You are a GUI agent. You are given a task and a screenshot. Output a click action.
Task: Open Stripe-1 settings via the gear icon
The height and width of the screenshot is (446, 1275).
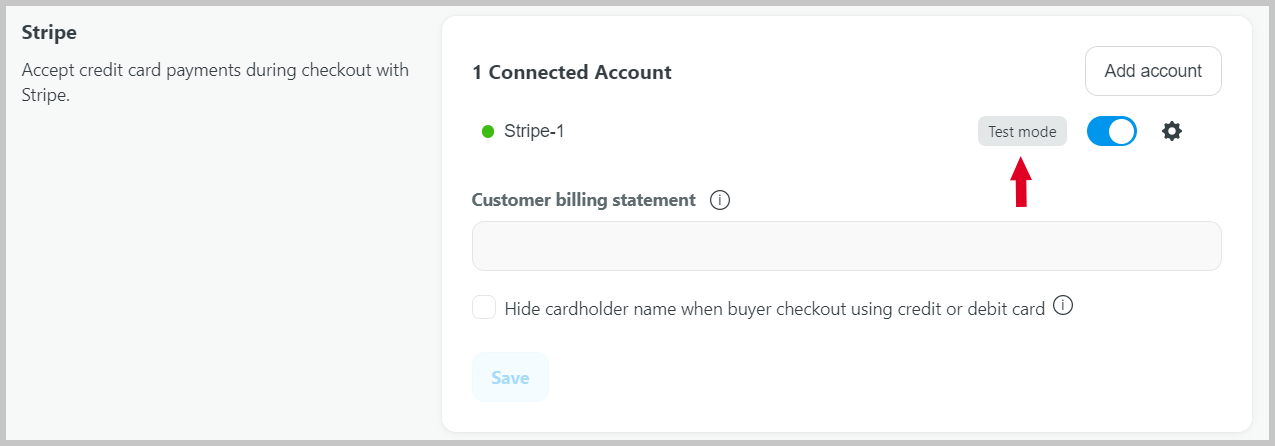[1172, 131]
